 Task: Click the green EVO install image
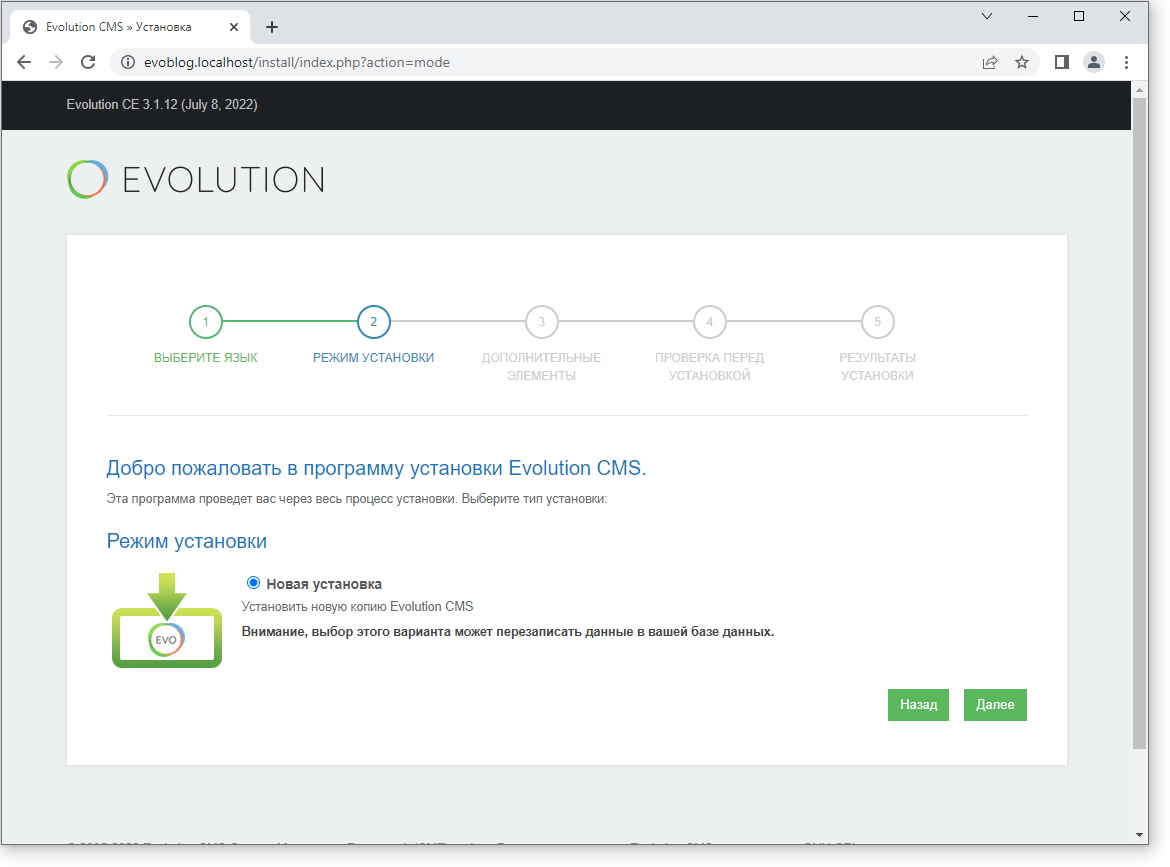[x=167, y=621]
